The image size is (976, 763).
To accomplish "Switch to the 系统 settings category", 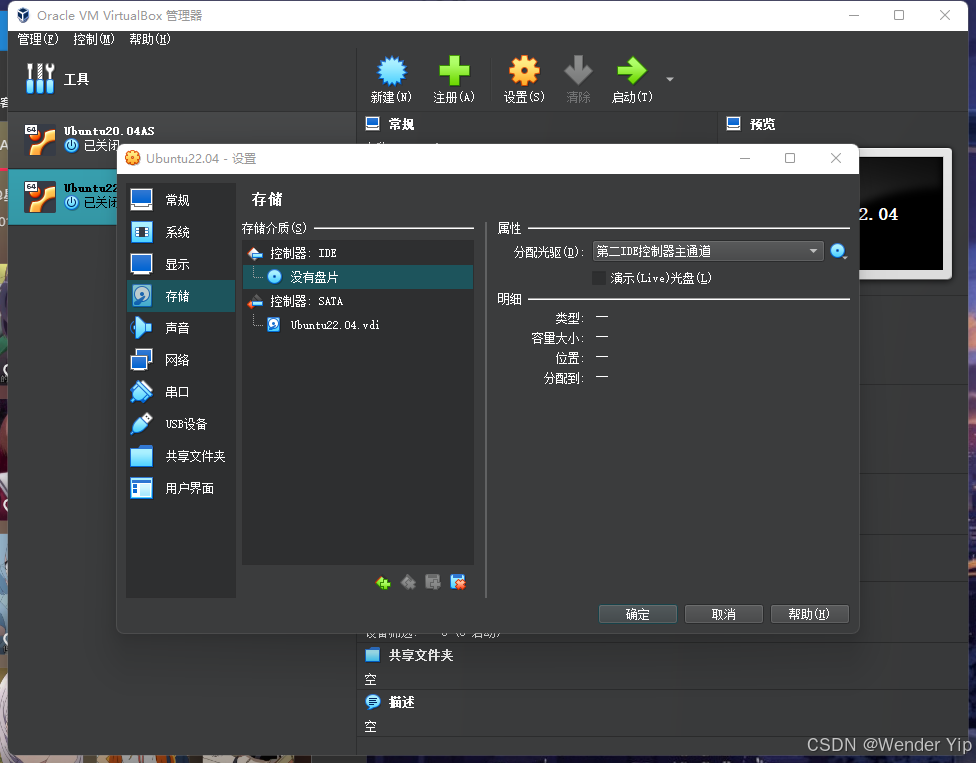I will click(x=181, y=232).
